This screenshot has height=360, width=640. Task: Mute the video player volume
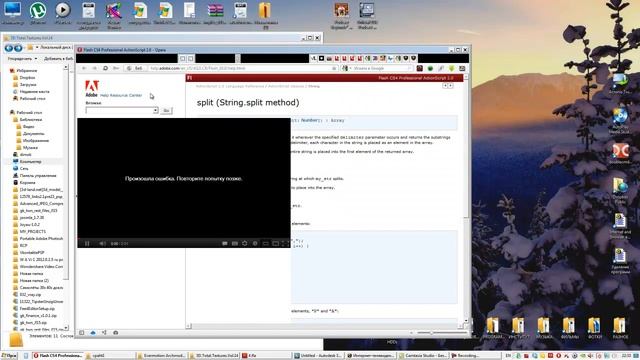102,243
